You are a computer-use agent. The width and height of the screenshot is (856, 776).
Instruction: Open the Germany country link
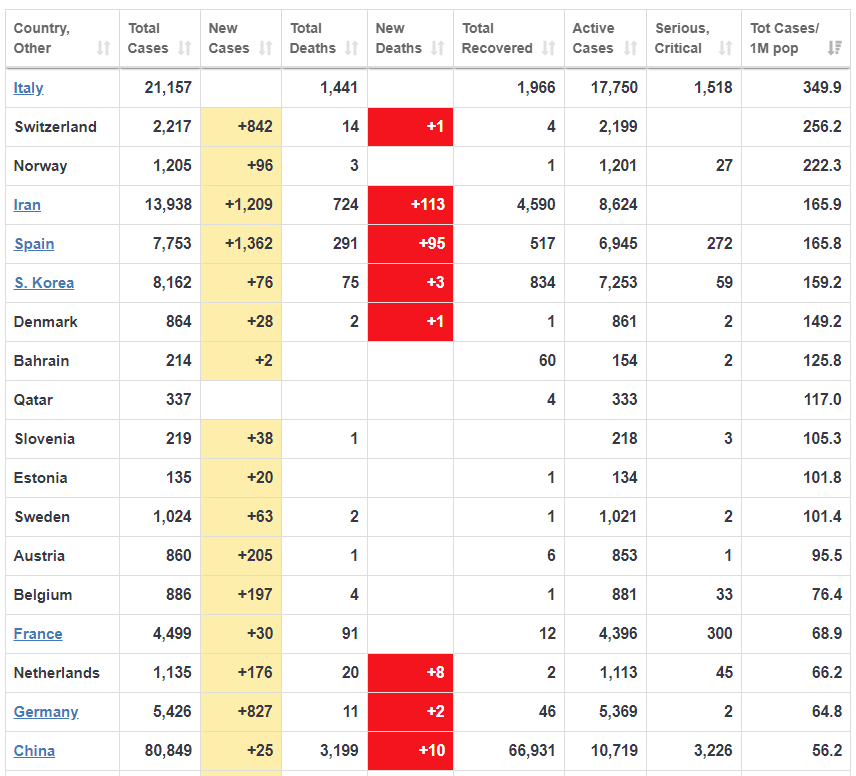(x=46, y=712)
